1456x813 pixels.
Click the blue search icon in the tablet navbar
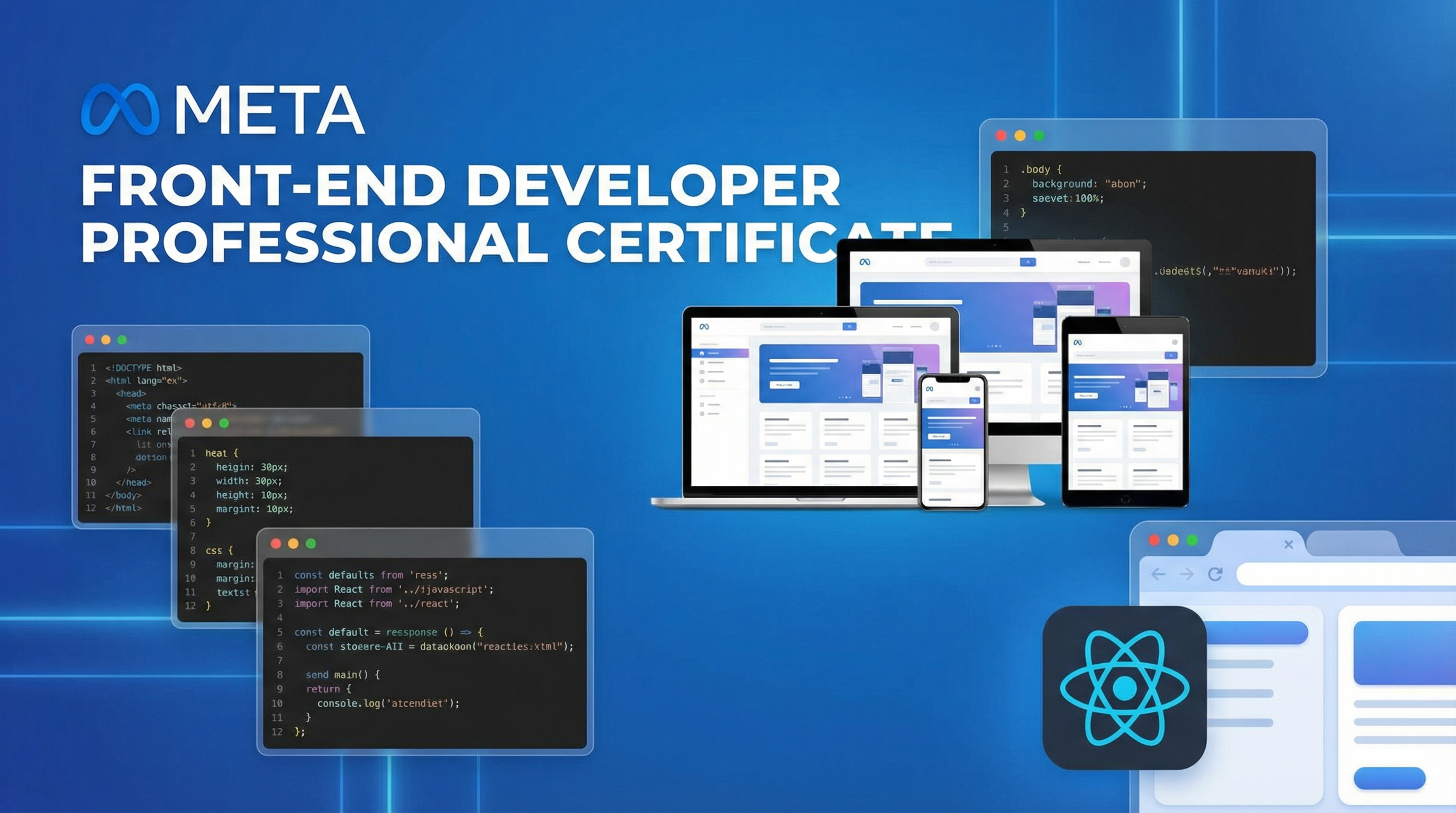(1172, 356)
